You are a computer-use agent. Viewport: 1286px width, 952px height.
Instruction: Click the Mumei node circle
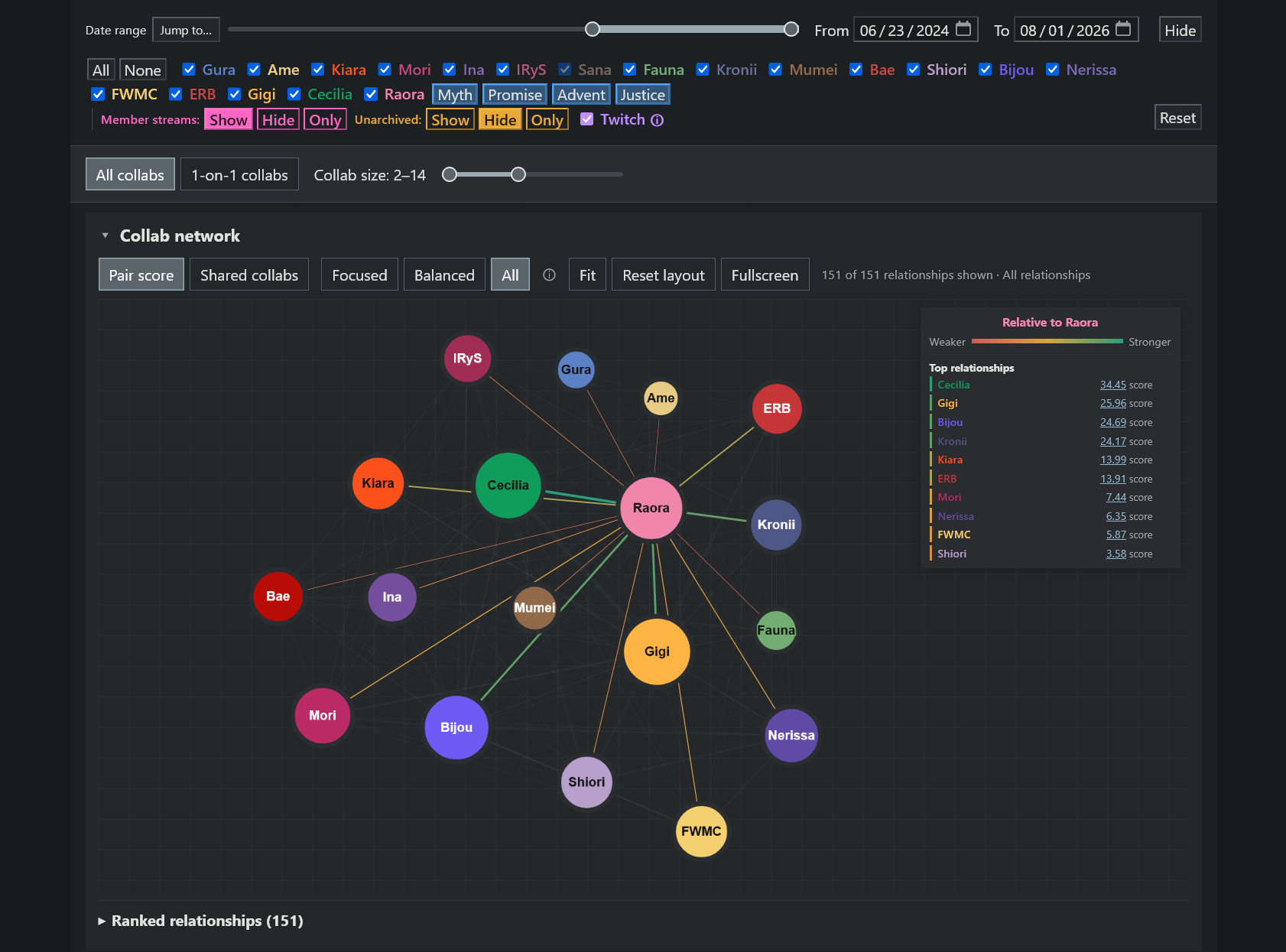coord(534,608)
